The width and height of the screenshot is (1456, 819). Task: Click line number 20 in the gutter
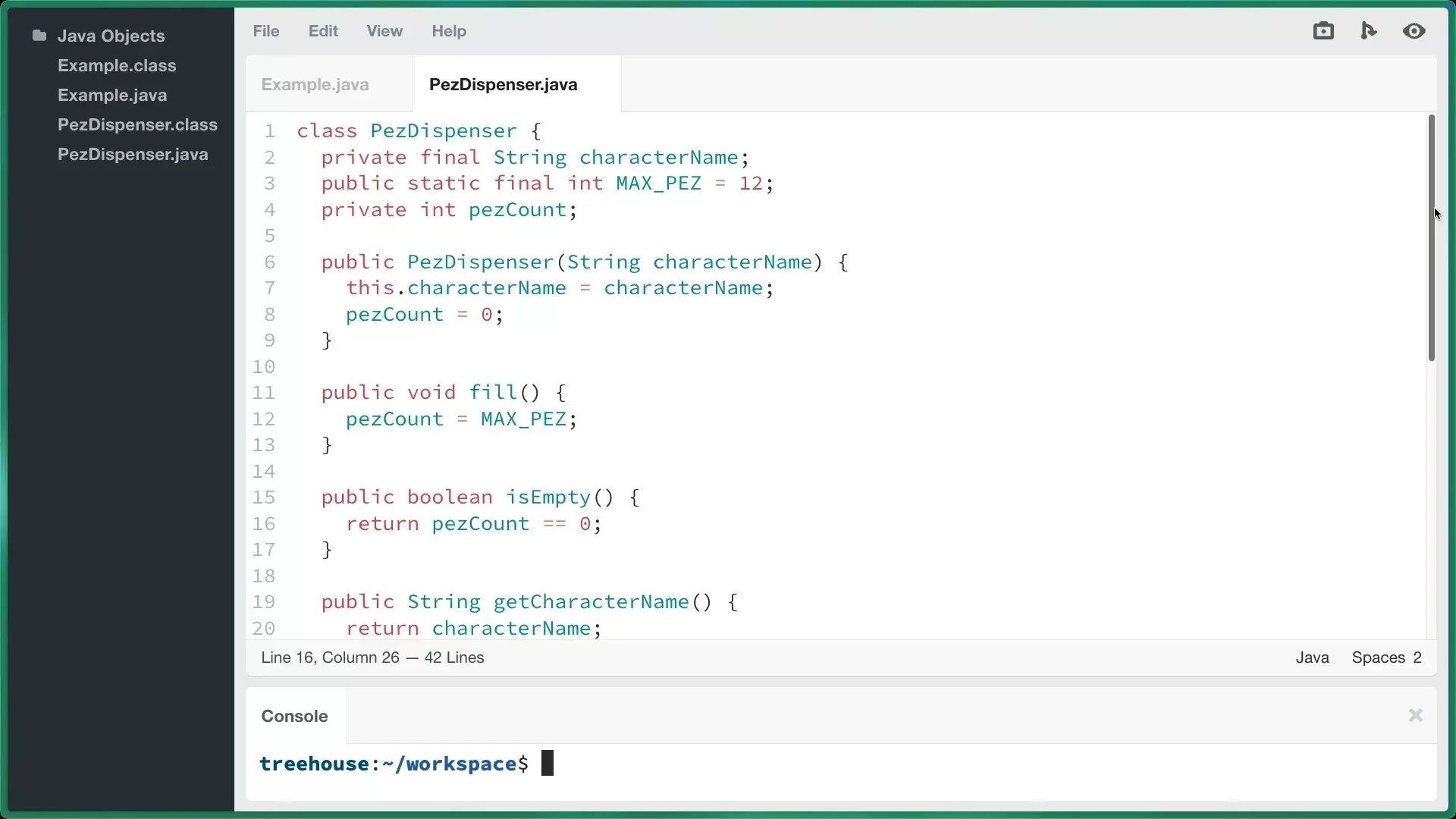click(x=264, y=628)
